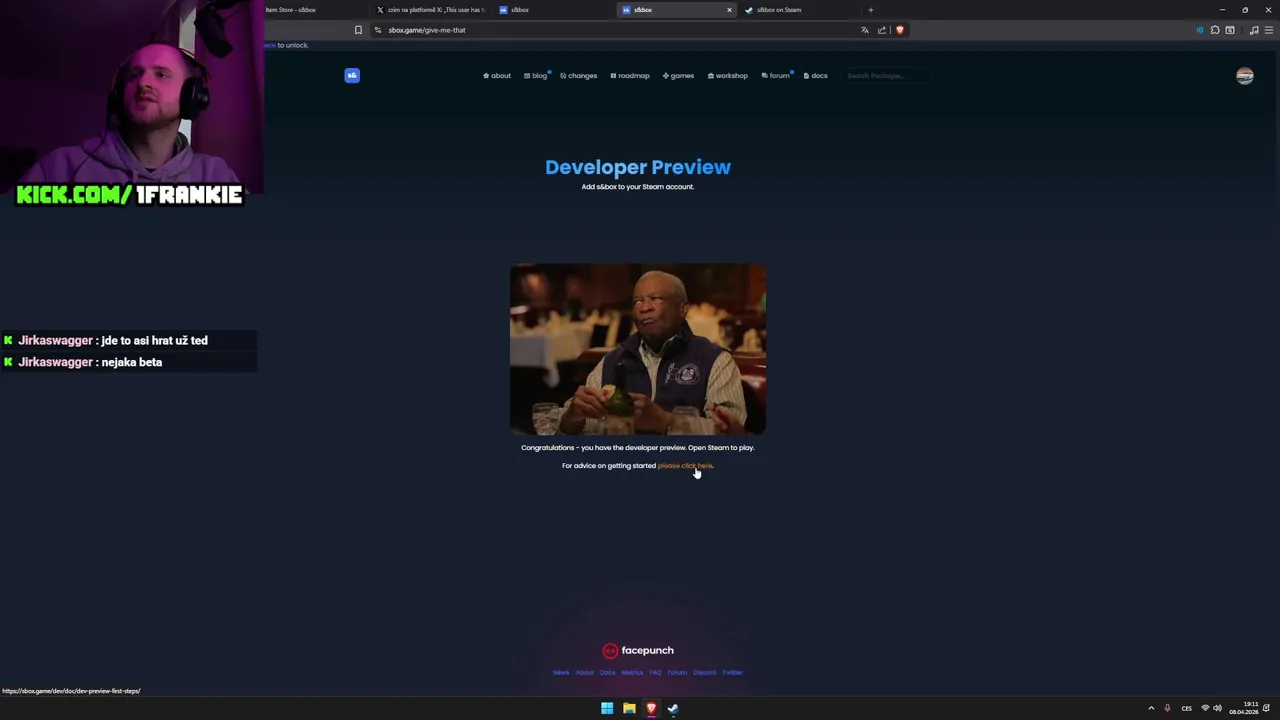Open the About footer link
This screenshot has width=1280, height=720.
pyautogui.click(x=584, y=673)
